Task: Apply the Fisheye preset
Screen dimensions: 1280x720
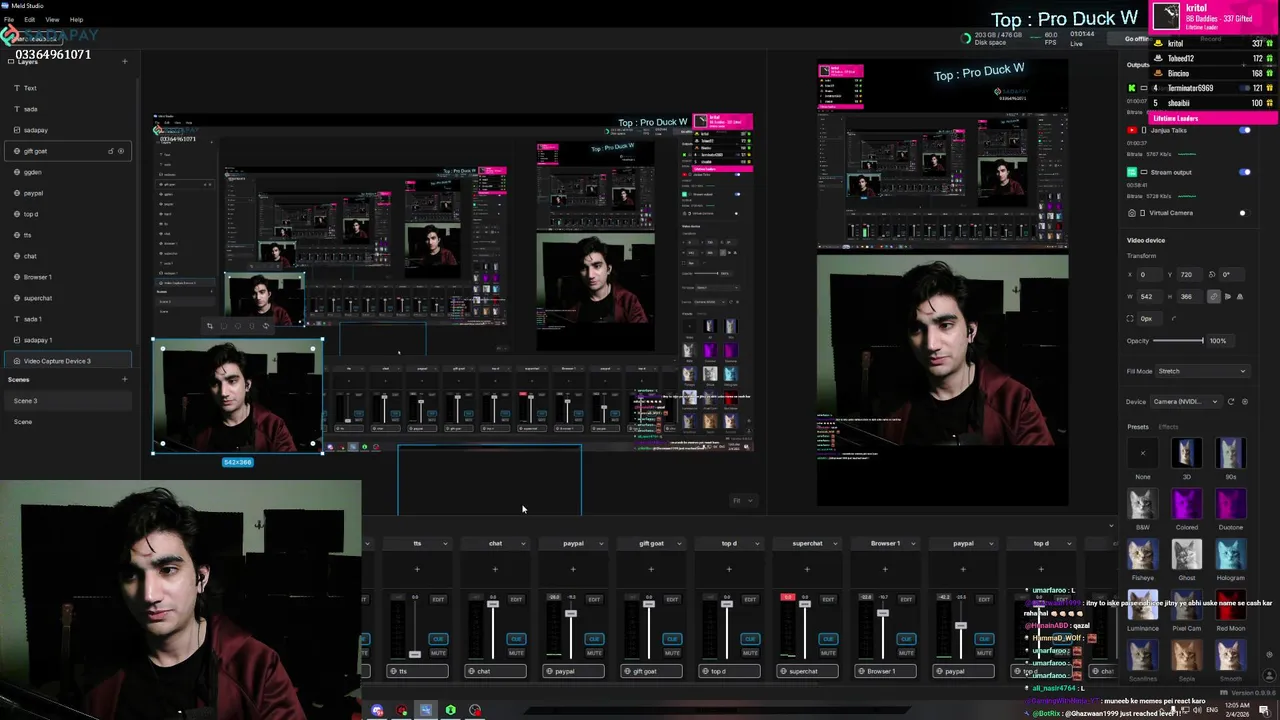Action: tap(1143, 554)
